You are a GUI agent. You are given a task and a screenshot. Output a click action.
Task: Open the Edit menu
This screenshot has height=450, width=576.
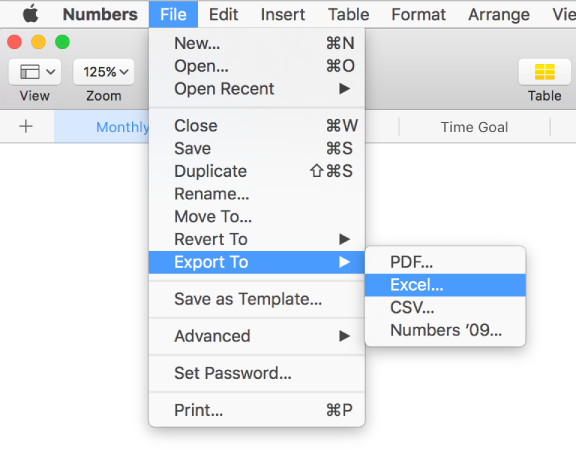pyautogui.click(x=223, y=14)
